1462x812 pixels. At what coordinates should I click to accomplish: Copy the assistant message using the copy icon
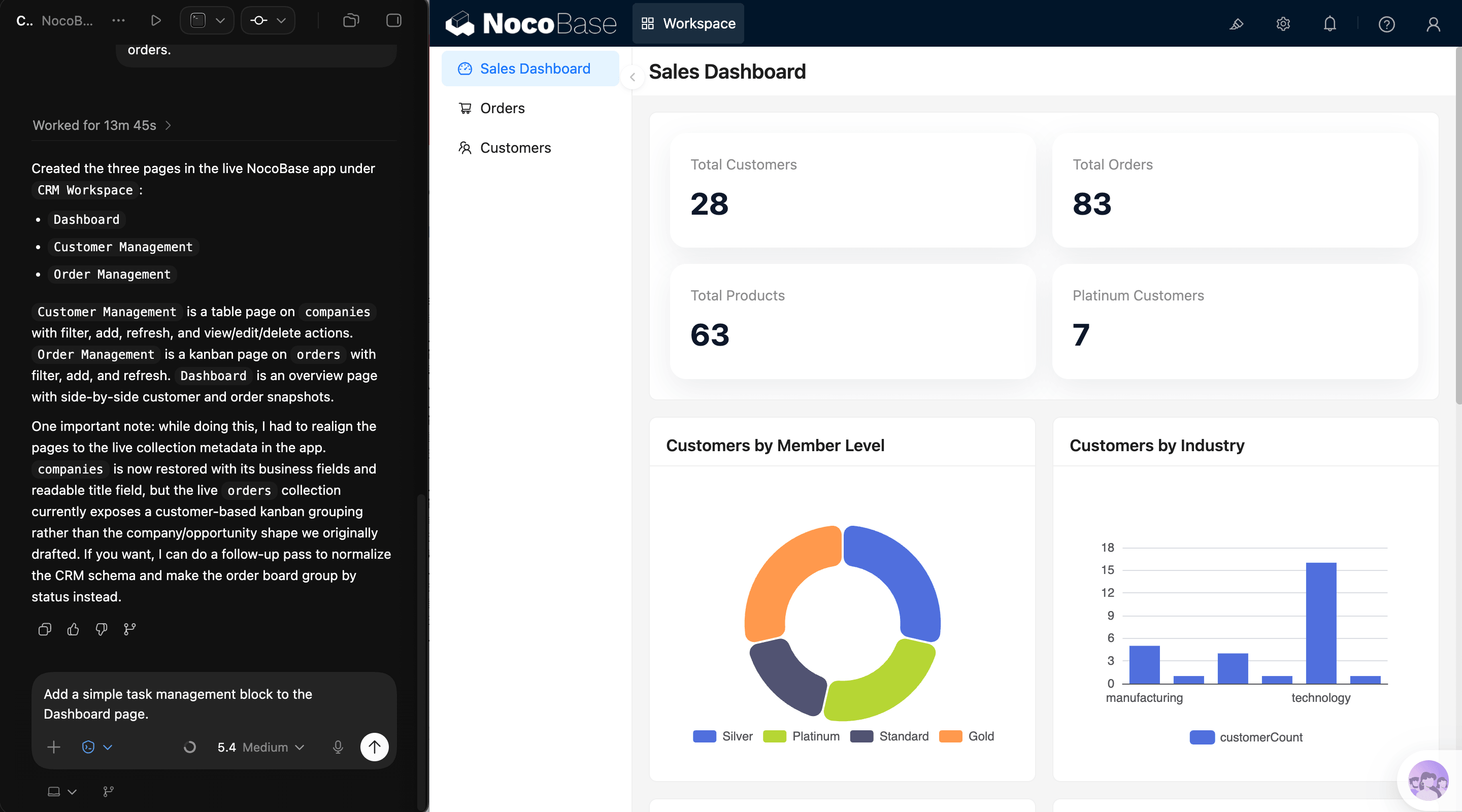[44, 629]
